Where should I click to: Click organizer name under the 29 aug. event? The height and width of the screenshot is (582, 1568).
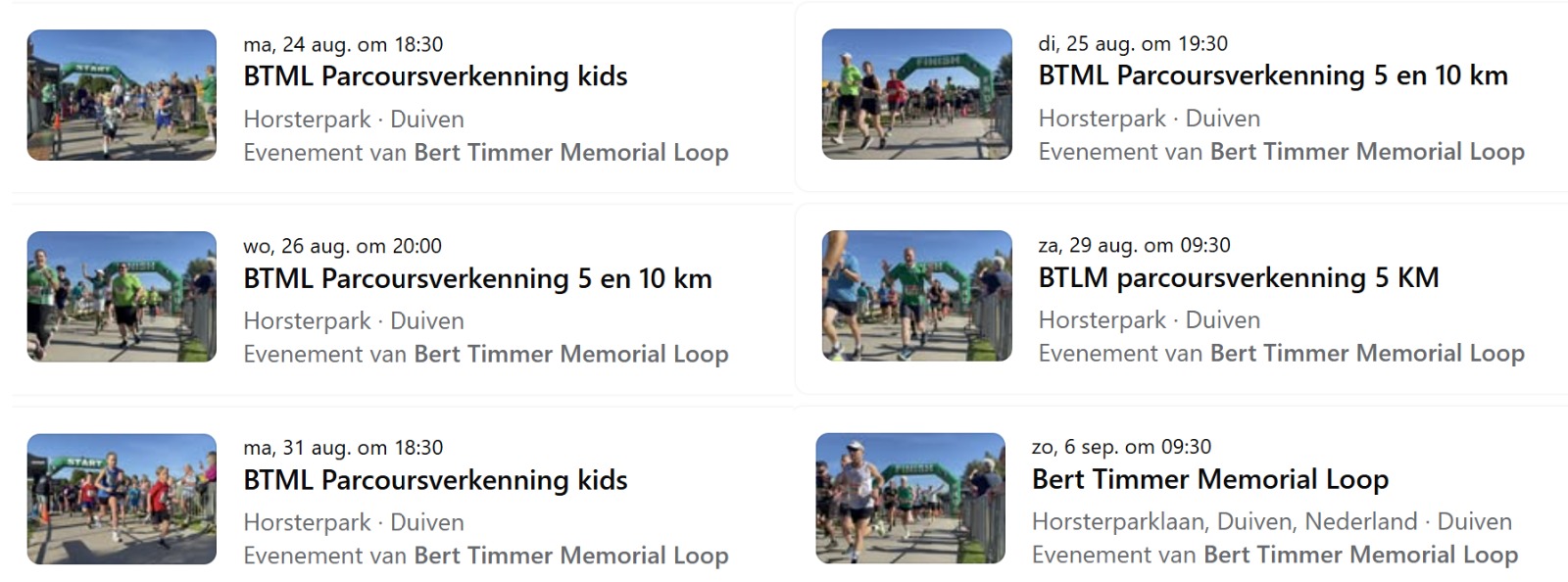1367,354
